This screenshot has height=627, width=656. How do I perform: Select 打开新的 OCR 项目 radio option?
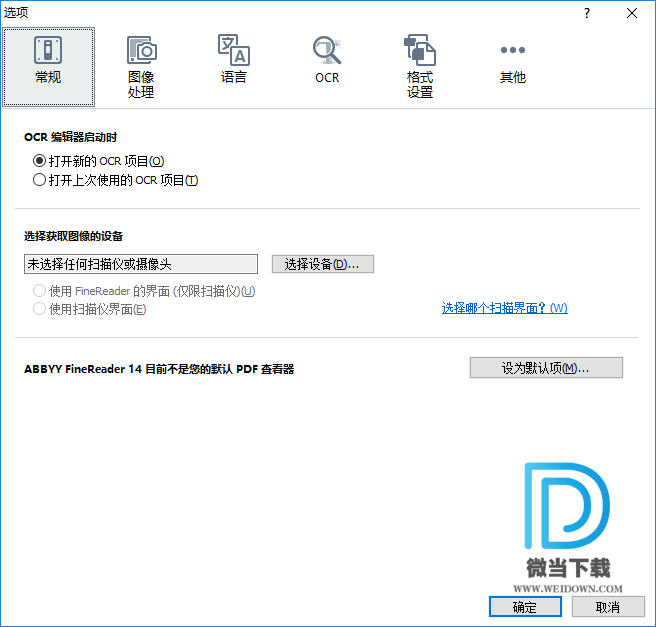coord(40,161)
